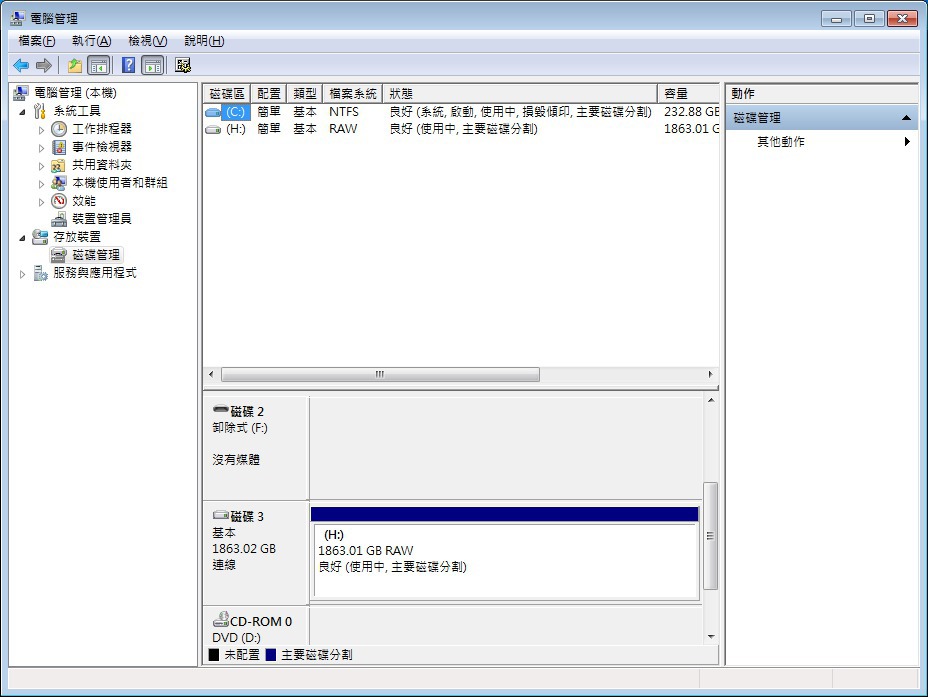Screen dimensions: 928x697
Task: Click the 系統工具 tools icon
Action: pos(40,111)
